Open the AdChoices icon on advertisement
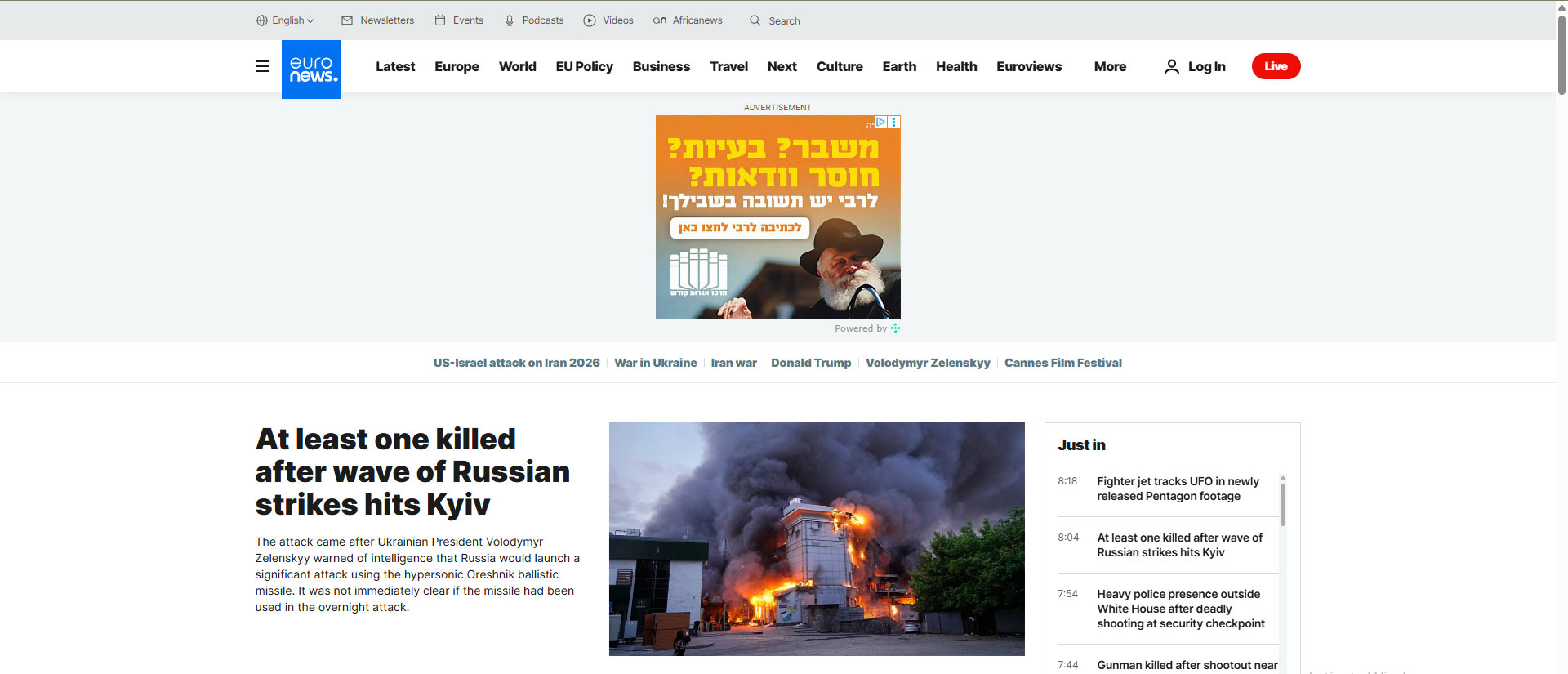Screen dimensions: 1568x674 tap(881, 122)
